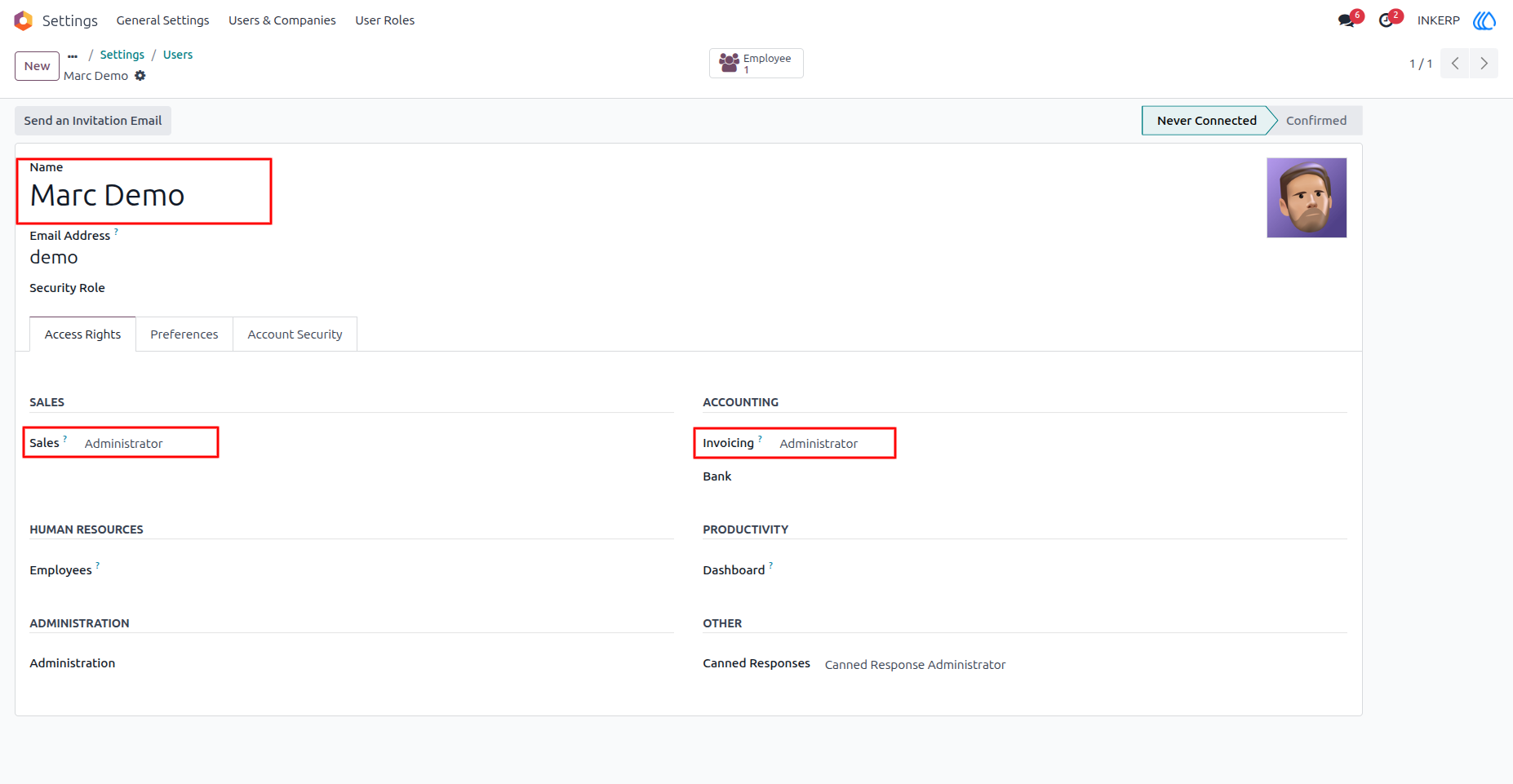Click the blue INKERP brand logo icon
The image size is (1513, 784).
1484,20
